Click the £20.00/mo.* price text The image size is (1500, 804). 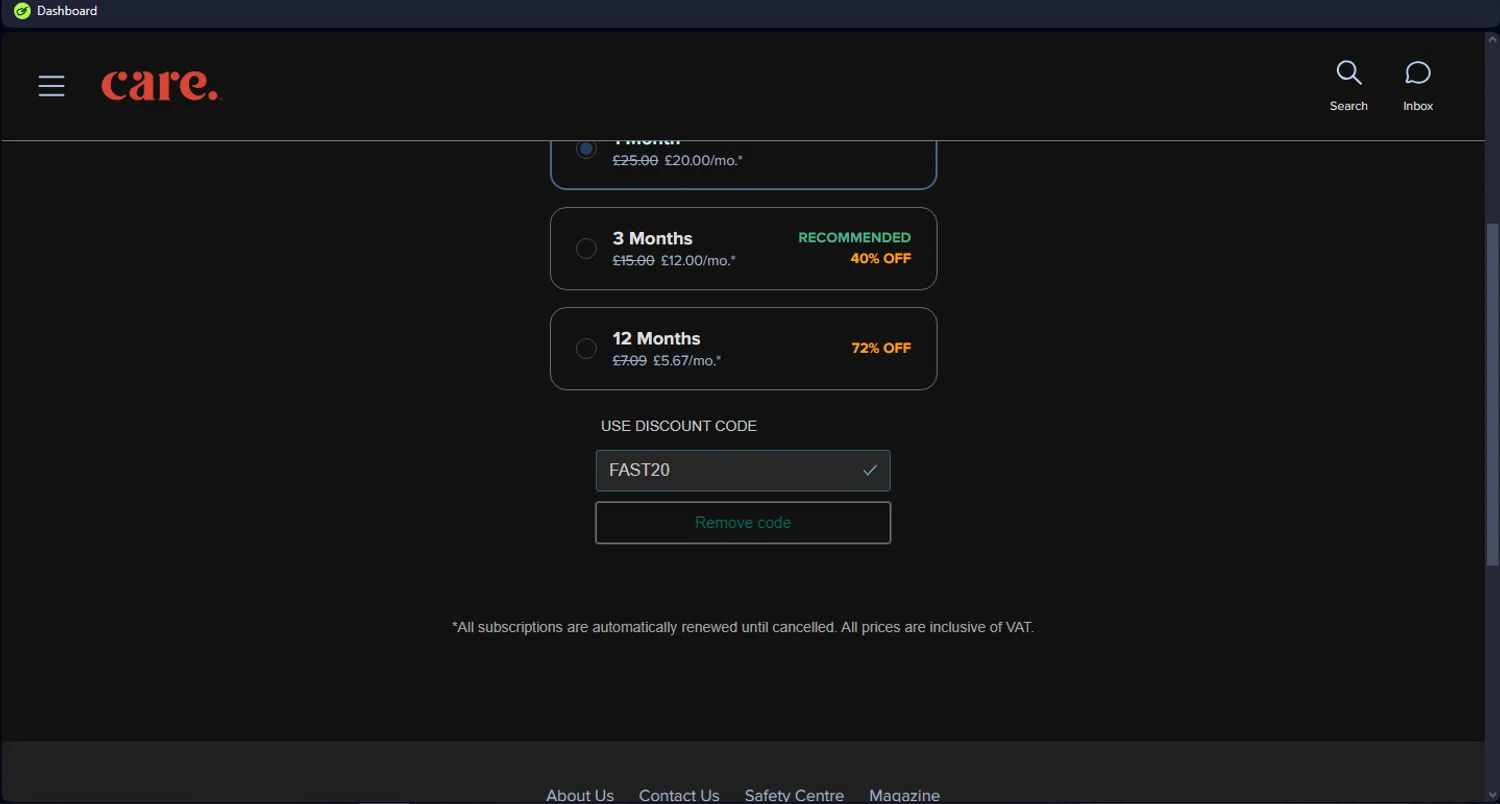pos(704,161)
